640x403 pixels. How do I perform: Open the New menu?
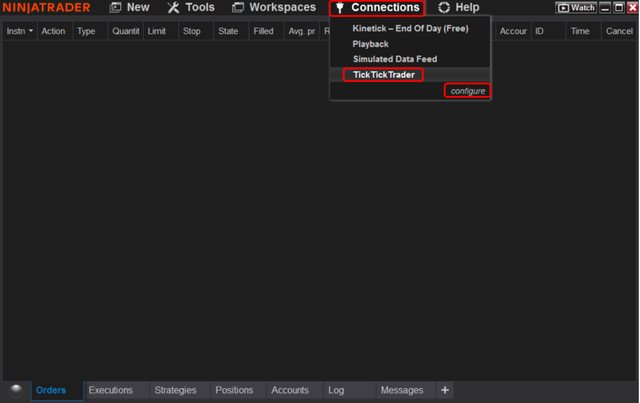coord(129,7)
